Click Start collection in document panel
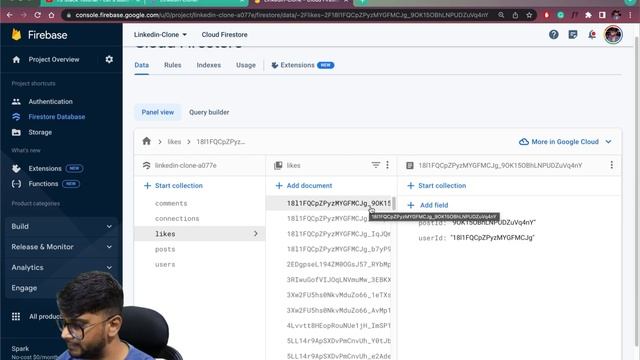Image resolution: width=640 pixels, height=360 pixels. pos(436,186)
